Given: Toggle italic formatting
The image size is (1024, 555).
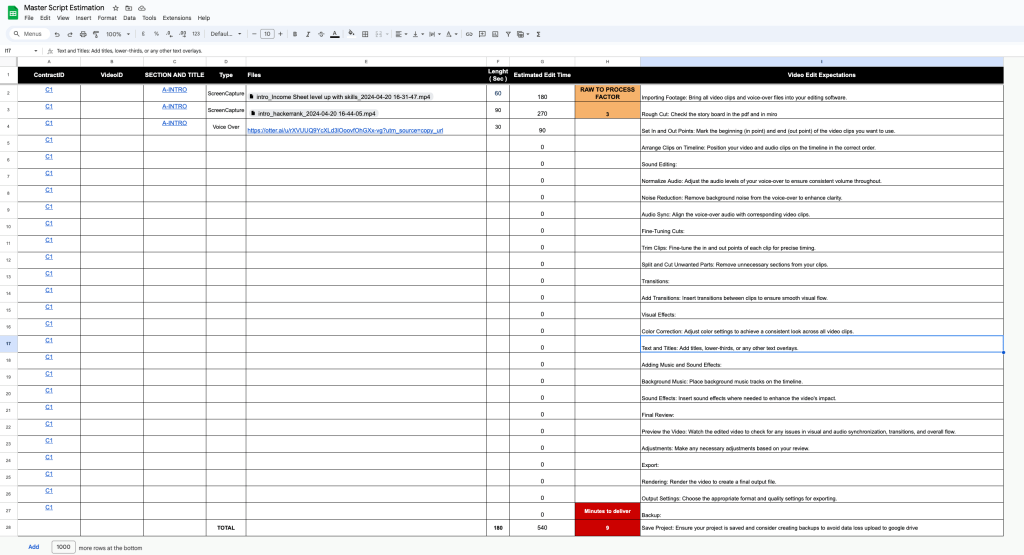Looking at the screenshot, I should tap(308, 34).
